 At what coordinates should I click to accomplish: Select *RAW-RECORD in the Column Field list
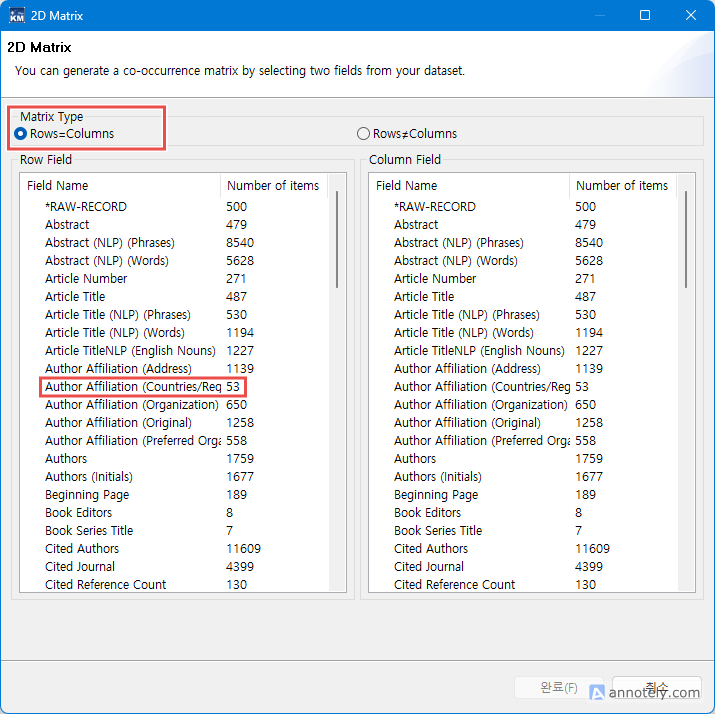pyautogui.click(x=434, y=207)
